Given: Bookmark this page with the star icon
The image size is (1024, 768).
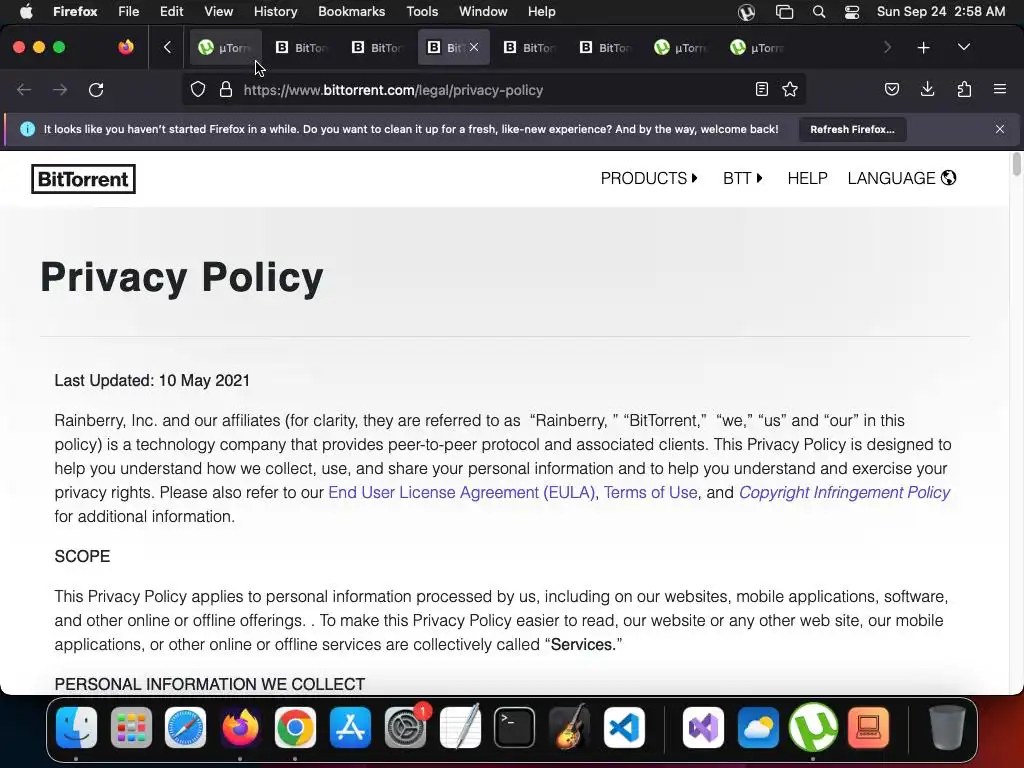Looking at the screenshot, I should (790, 89).
